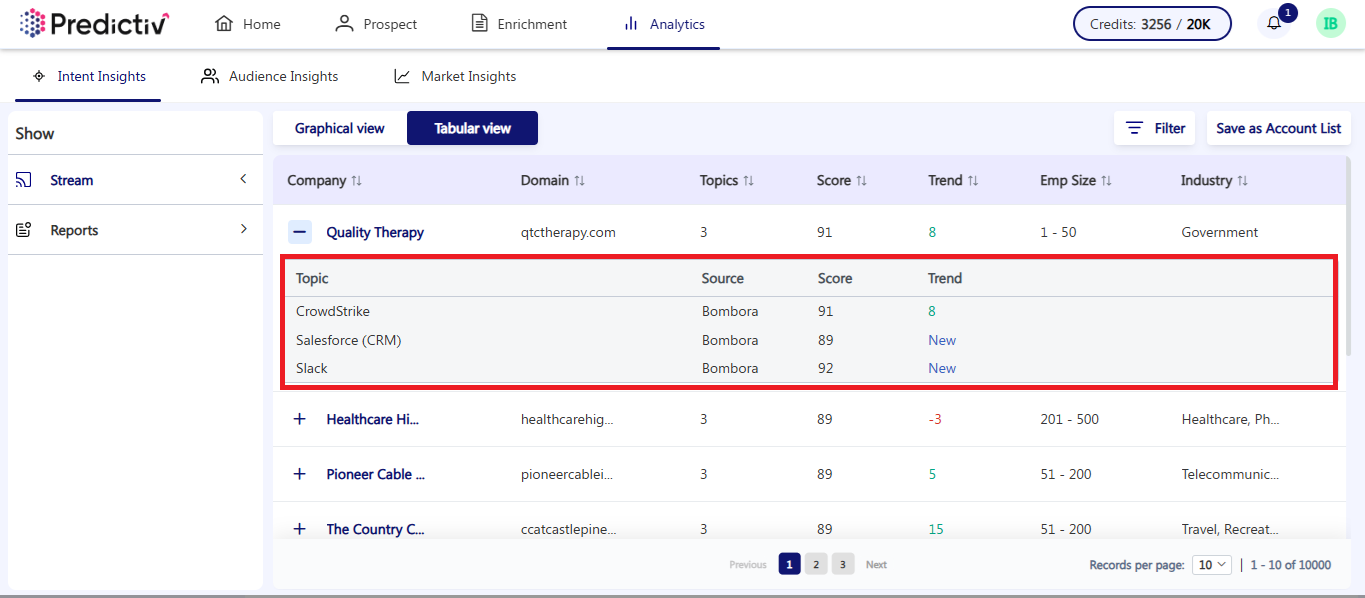Select the Tabular view tab
The image size is (1365, 598).
(x=472, y=128)
